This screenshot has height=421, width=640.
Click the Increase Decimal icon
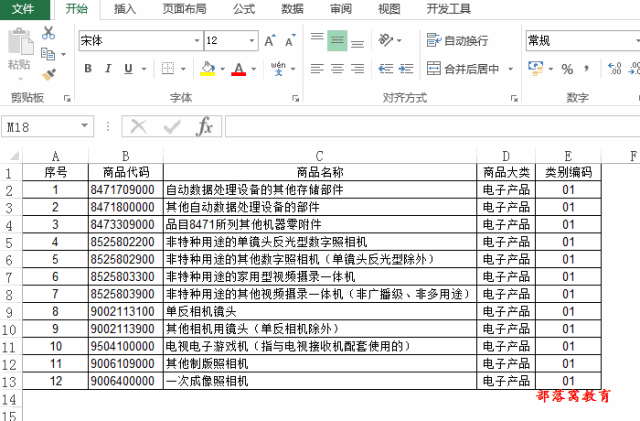point(614,69)
